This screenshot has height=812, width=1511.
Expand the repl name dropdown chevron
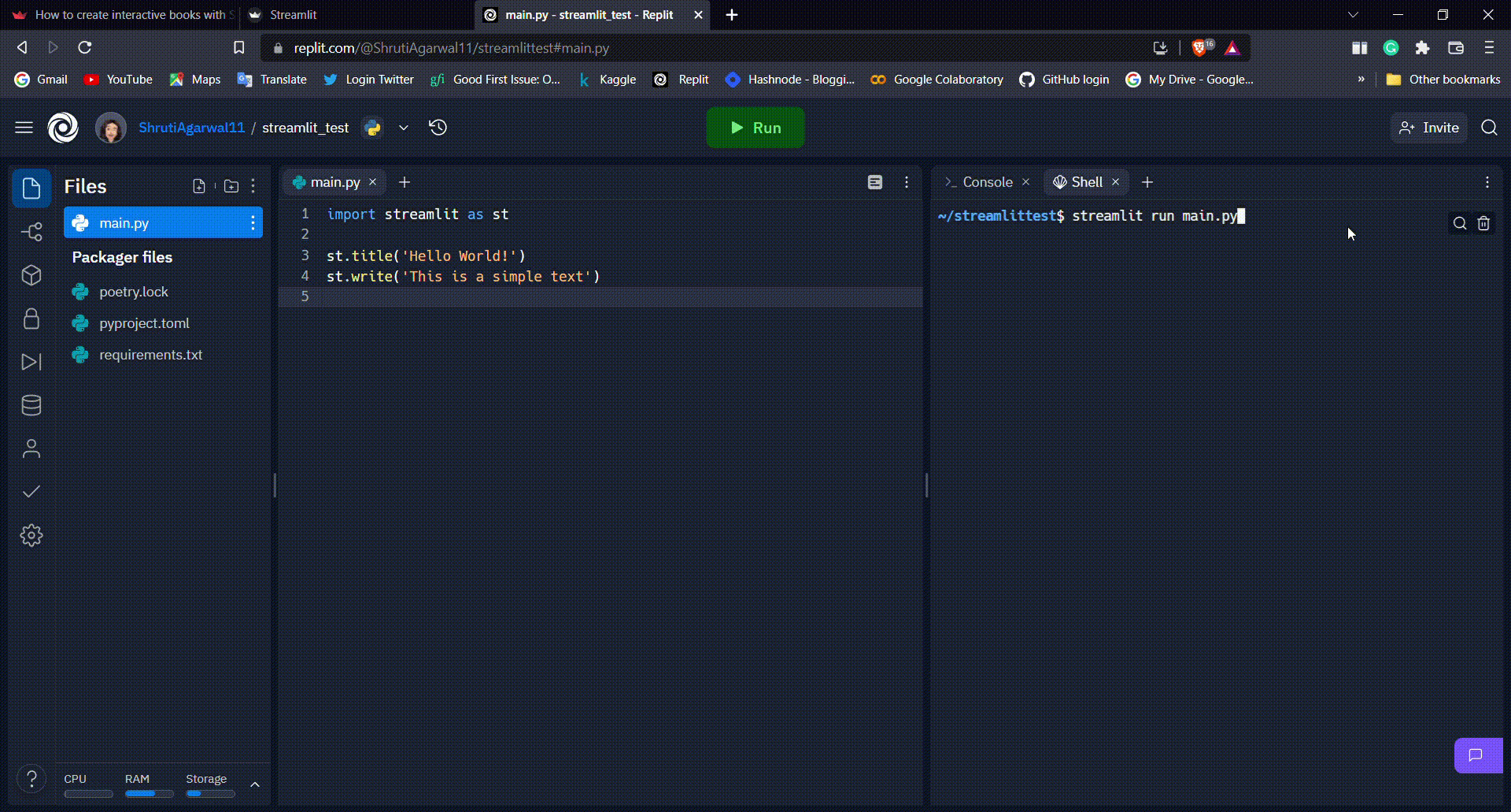tap(404, 127)
